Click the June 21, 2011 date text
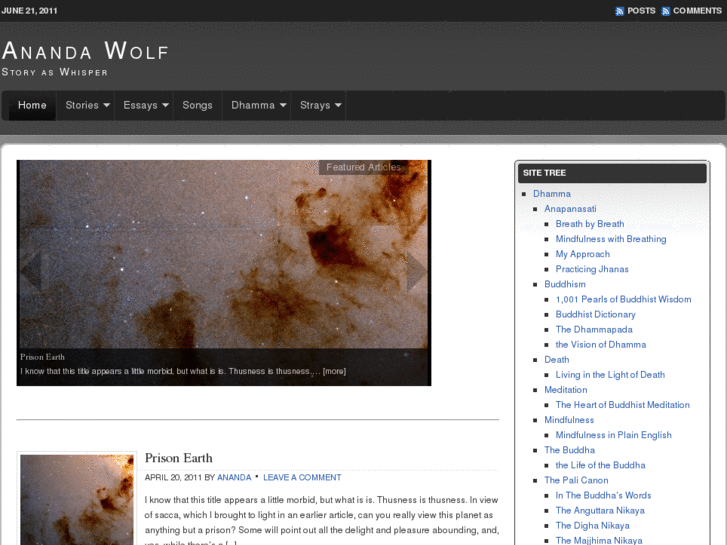727x545 pixels. pos(29,11)
